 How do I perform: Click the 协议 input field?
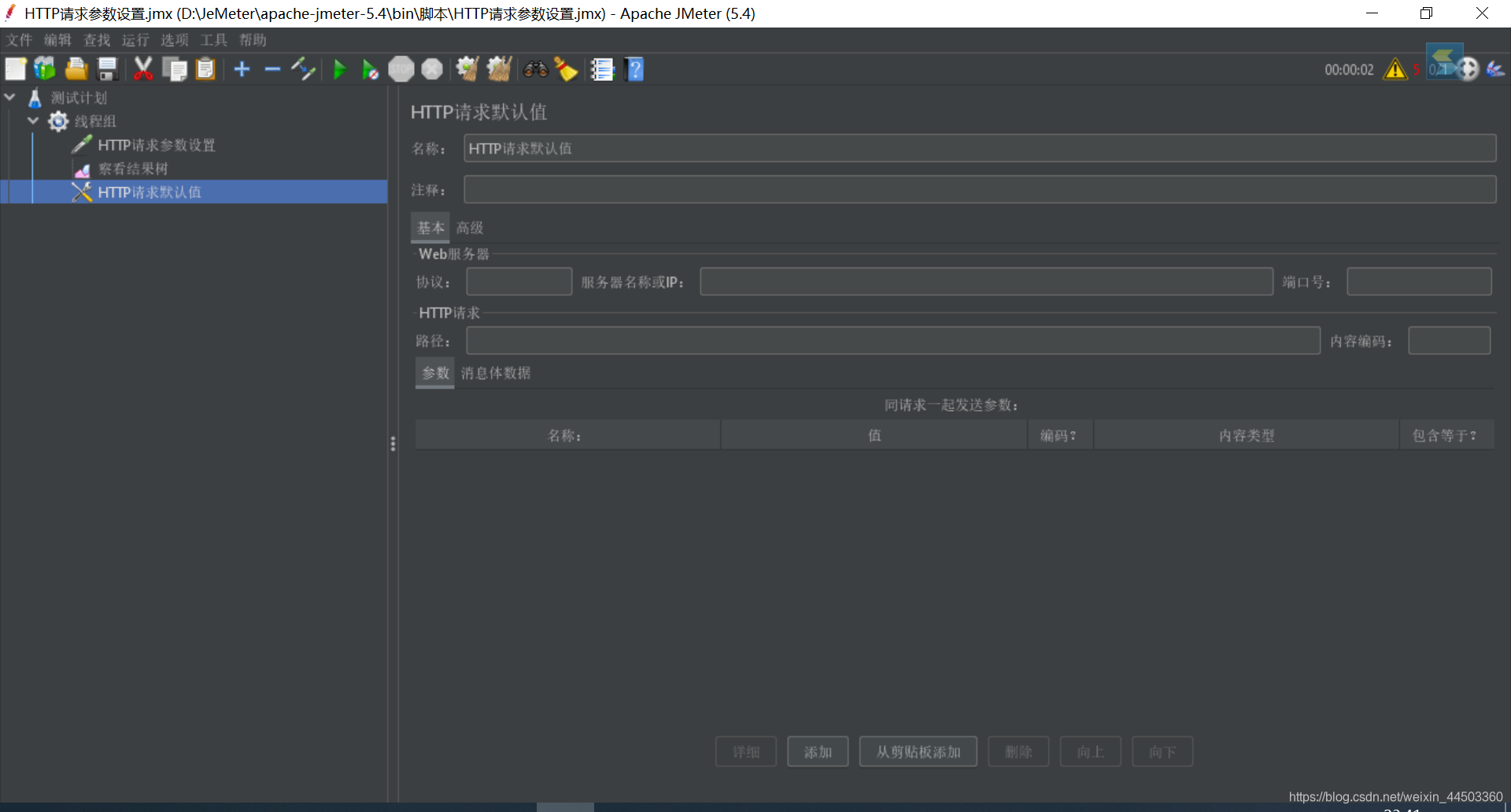519,282
